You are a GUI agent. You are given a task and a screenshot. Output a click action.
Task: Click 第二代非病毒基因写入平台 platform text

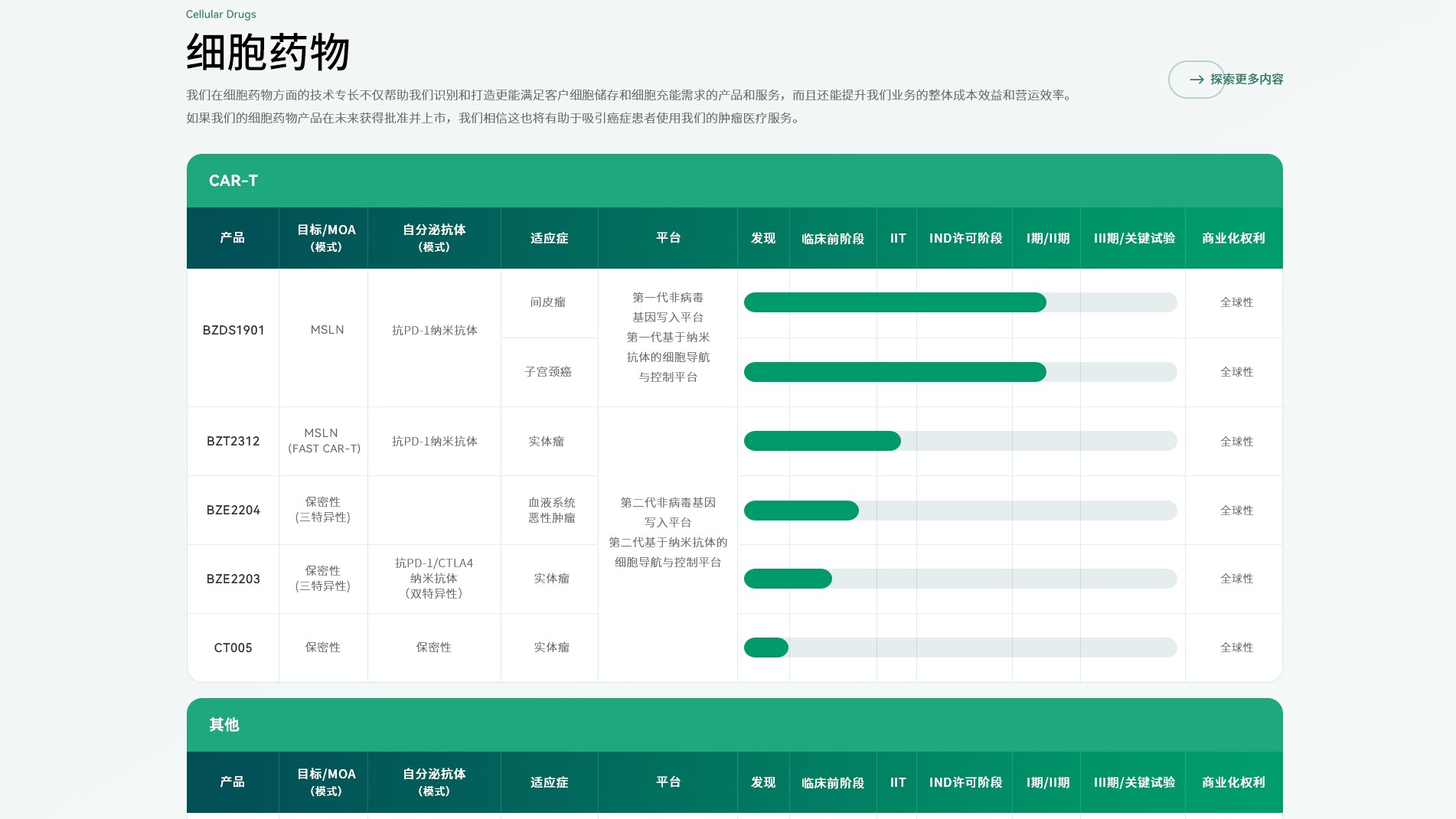668,512
